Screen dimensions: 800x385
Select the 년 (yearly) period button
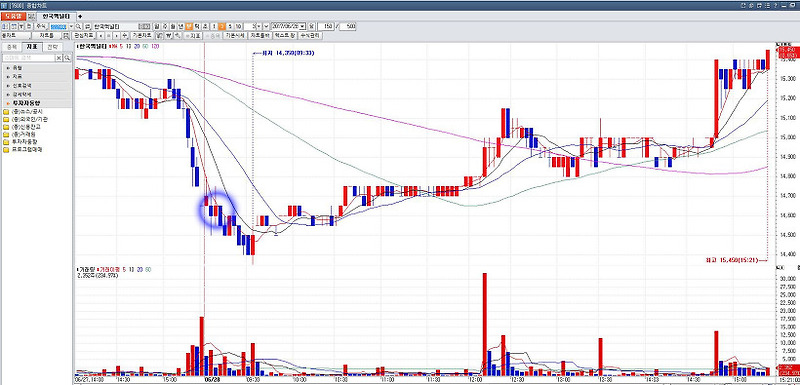181,27
